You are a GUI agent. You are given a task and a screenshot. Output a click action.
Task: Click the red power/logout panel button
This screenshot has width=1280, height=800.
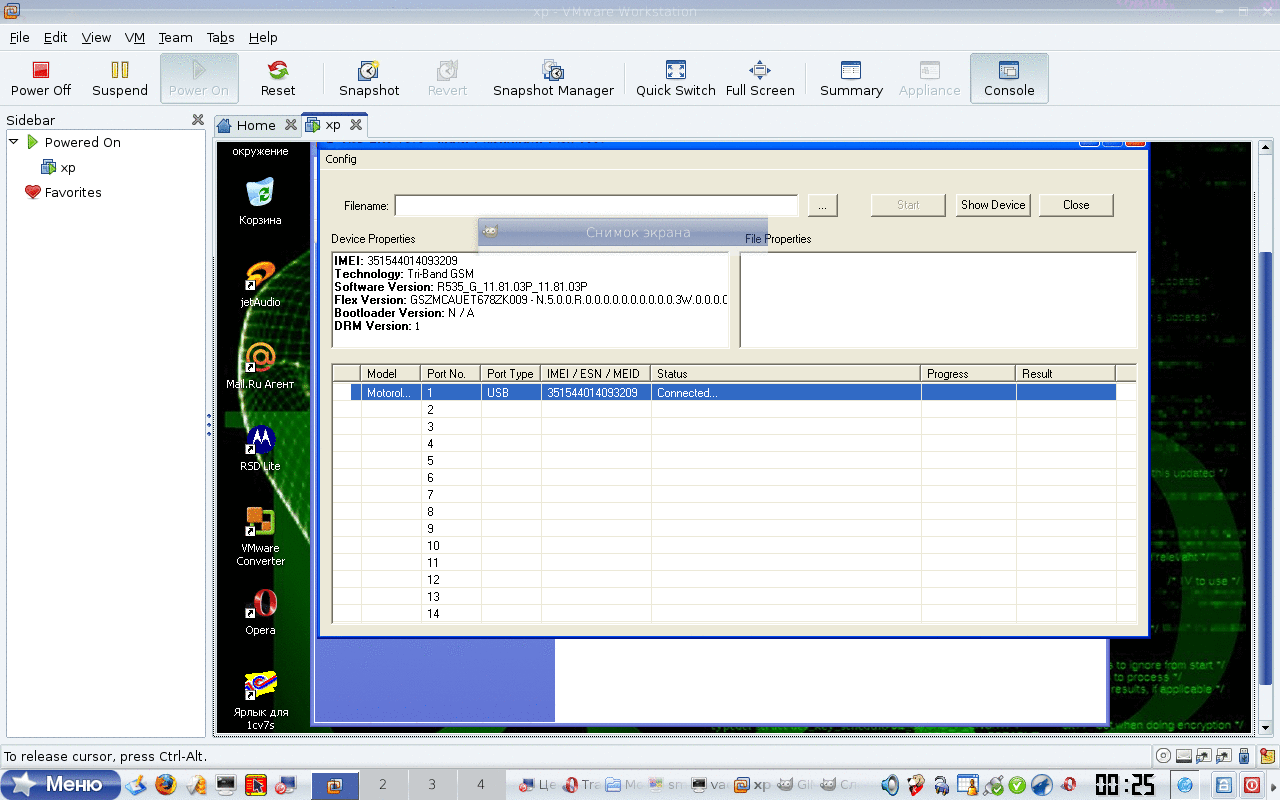click(1252, 785)
